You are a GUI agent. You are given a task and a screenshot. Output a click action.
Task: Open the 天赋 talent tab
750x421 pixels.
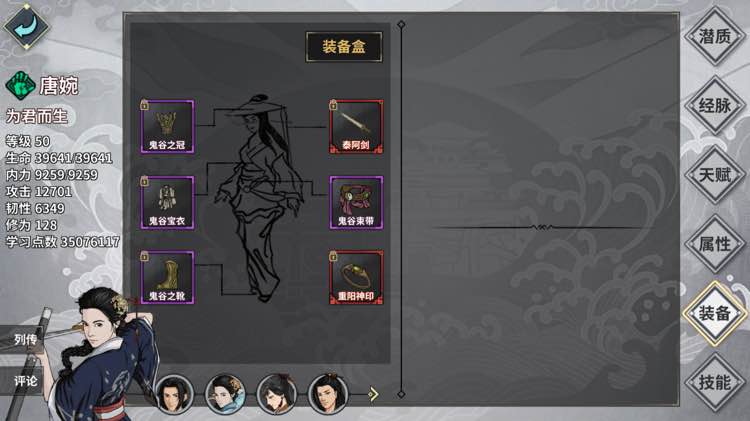click(715, 175)
